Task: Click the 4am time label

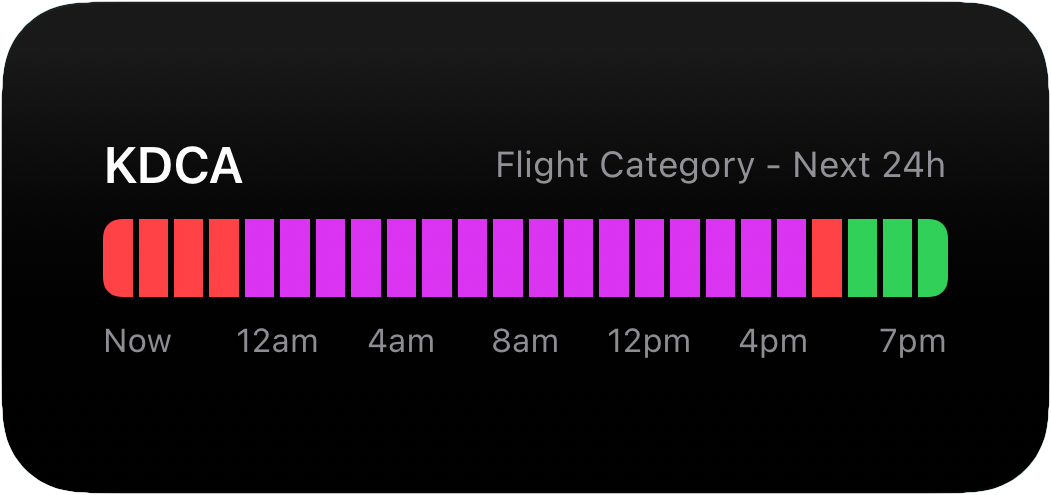Action: pos(401,341)
